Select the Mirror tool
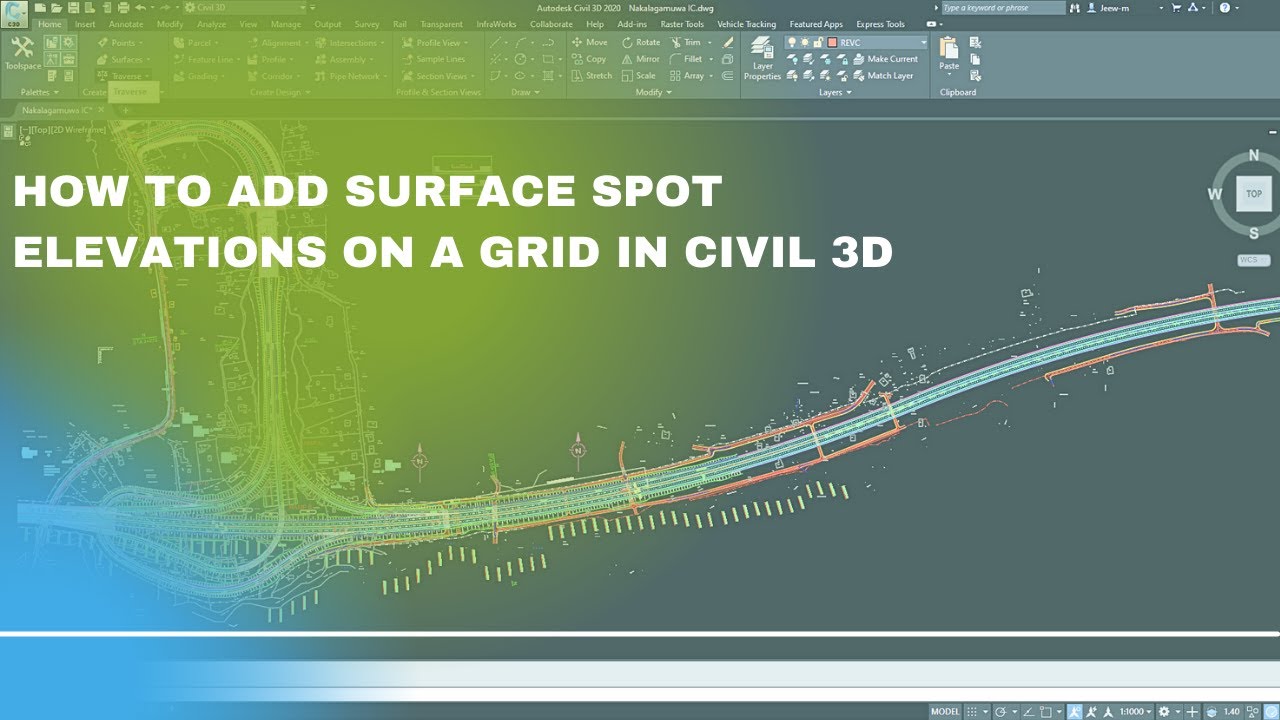Viewport: 1280px width, 720px height. point(640,59)
